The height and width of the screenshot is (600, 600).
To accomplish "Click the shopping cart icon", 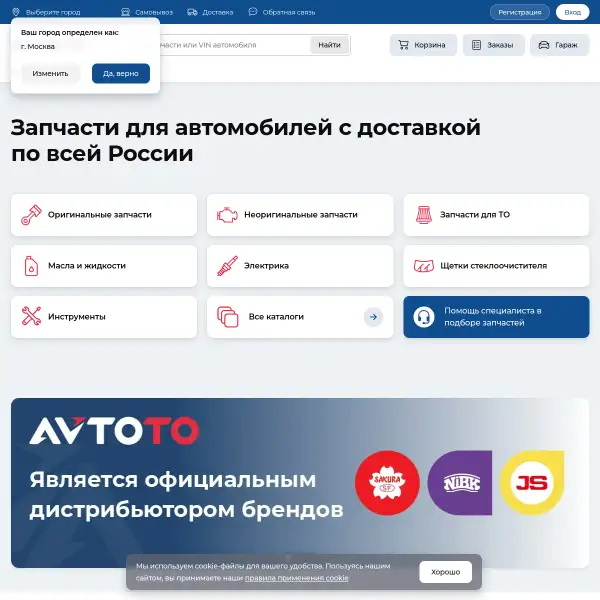I will pos(403,45).
